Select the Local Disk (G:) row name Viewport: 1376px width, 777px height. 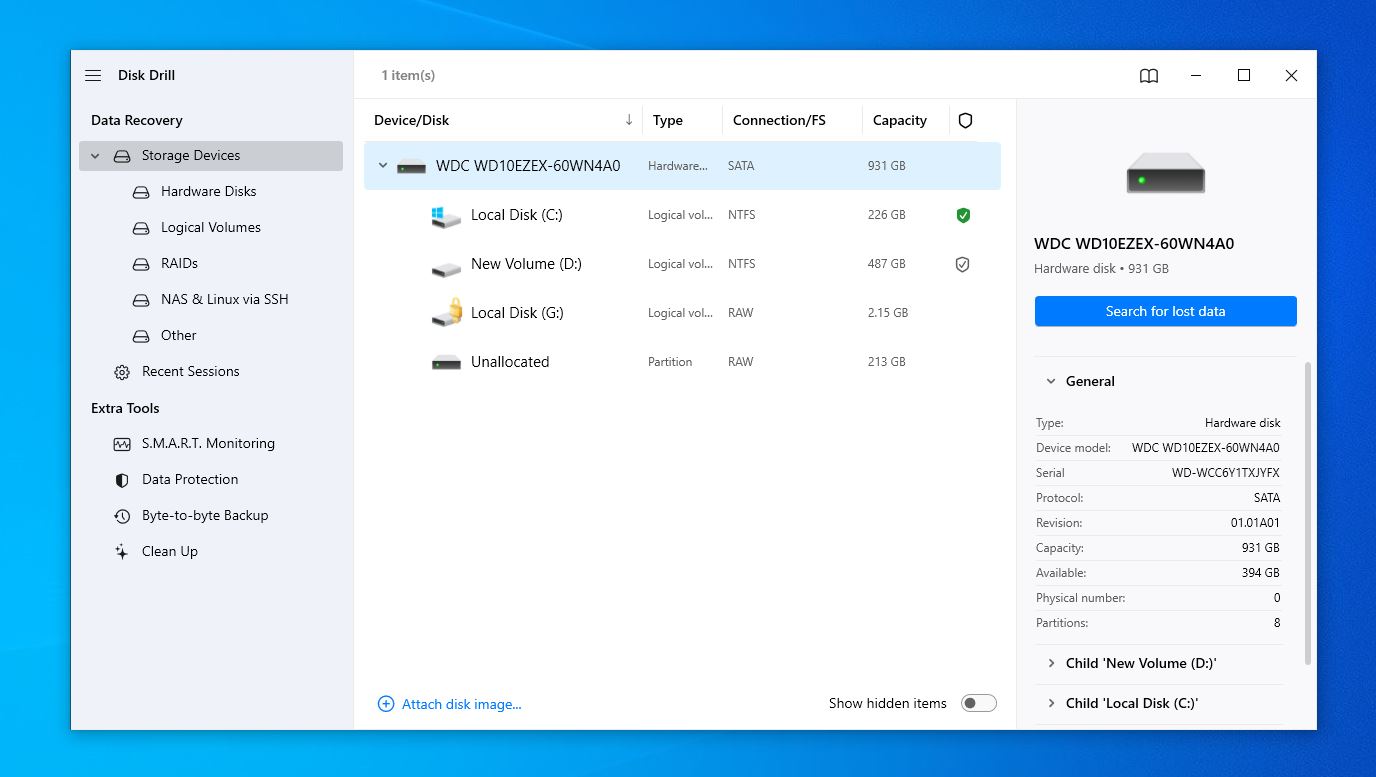coord(518,313)
